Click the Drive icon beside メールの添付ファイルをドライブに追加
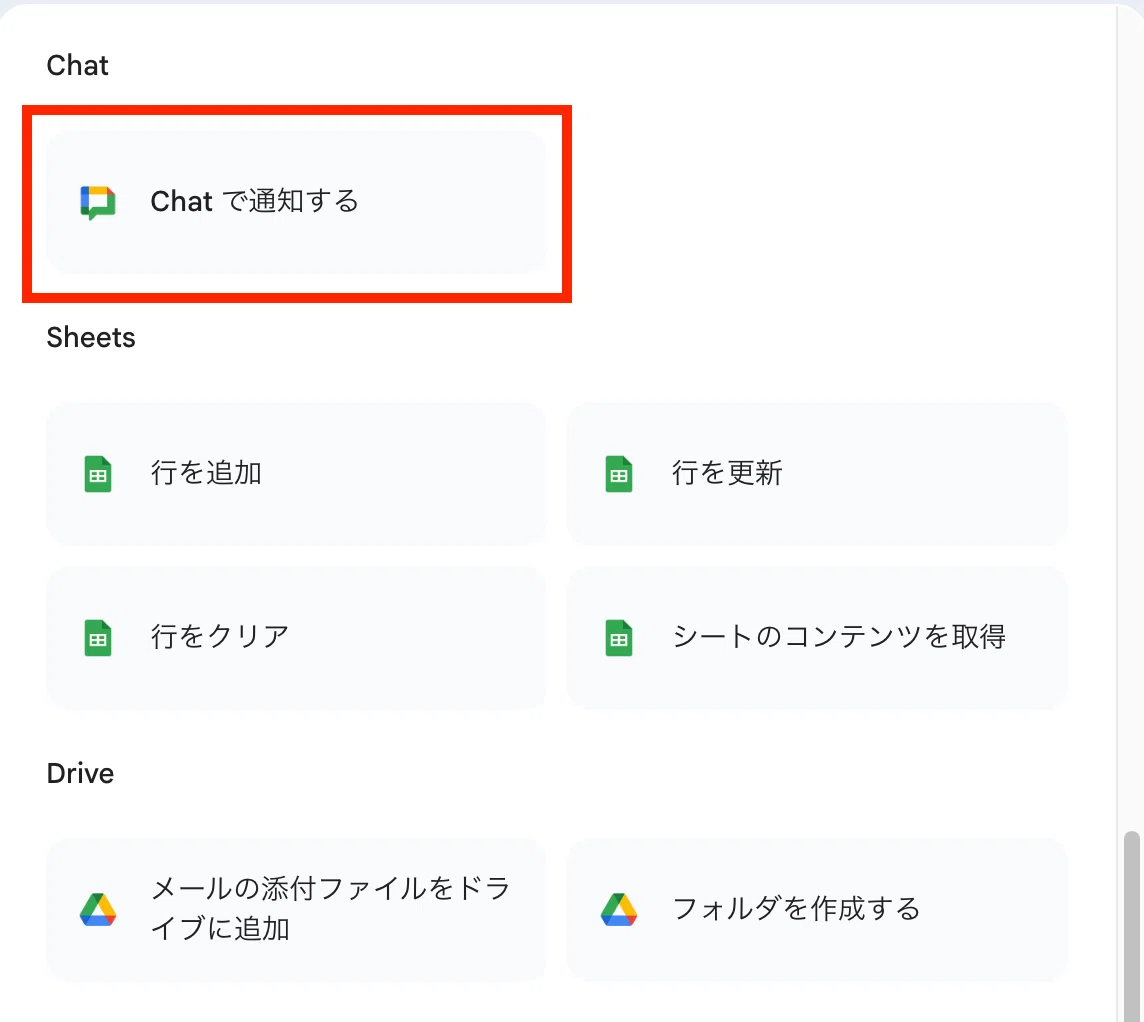 [x=98, y=910]
